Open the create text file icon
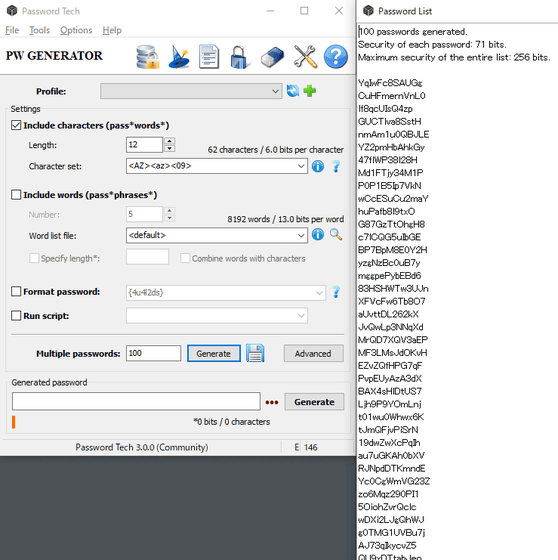The height and width of the screenshot is (560, 558). pos(209,57)
